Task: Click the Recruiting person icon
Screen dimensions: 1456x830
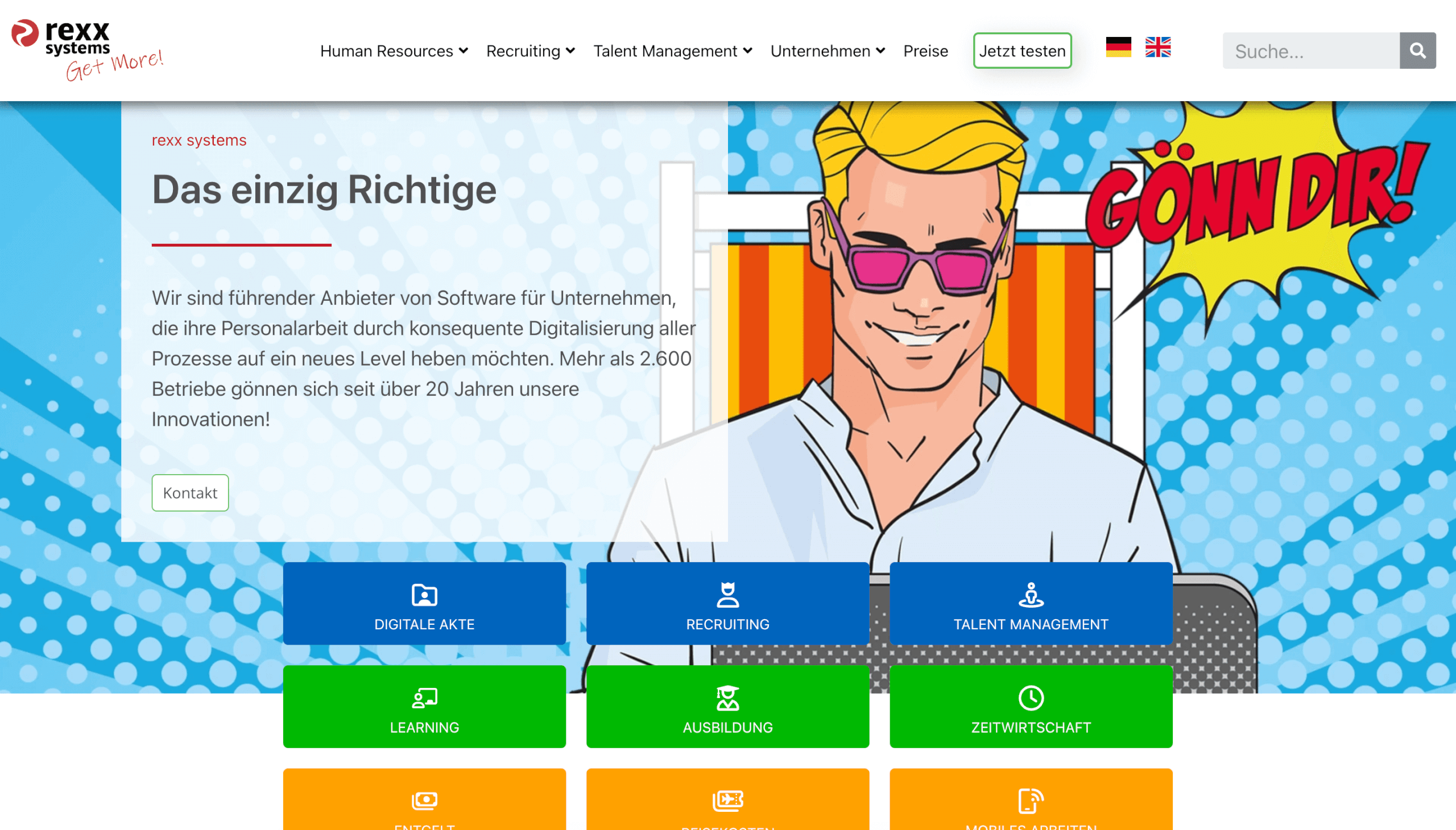Action: click(727, 595)
